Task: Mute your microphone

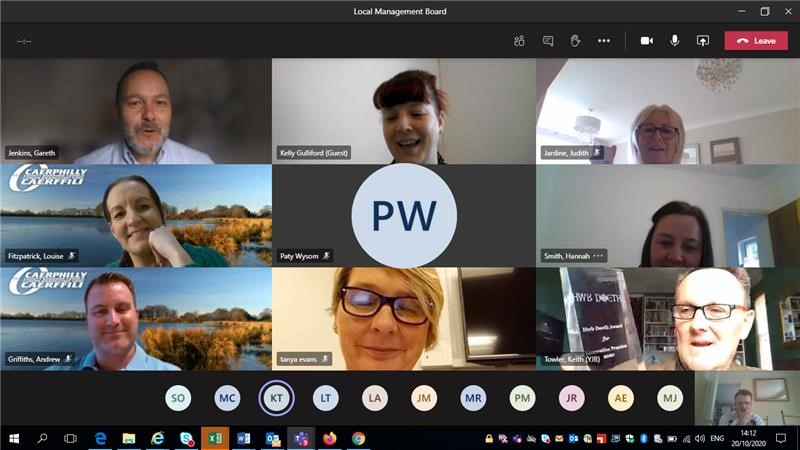Action: pyautogui.click(x=674, y=41)
